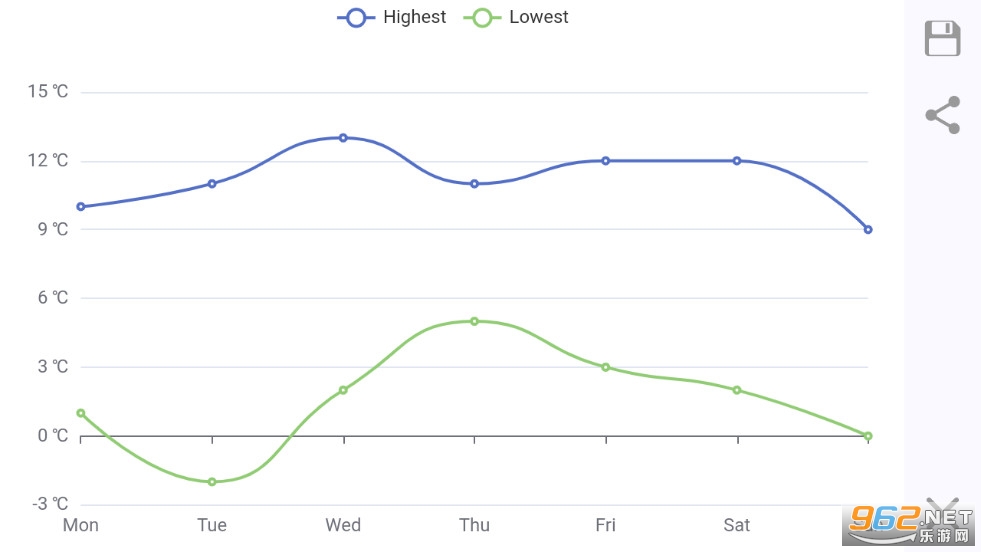Image resolution: width=981 pixels, height=552 pixels.
Task: Click the Highest point on Fri
Action: tap(606, 161)
